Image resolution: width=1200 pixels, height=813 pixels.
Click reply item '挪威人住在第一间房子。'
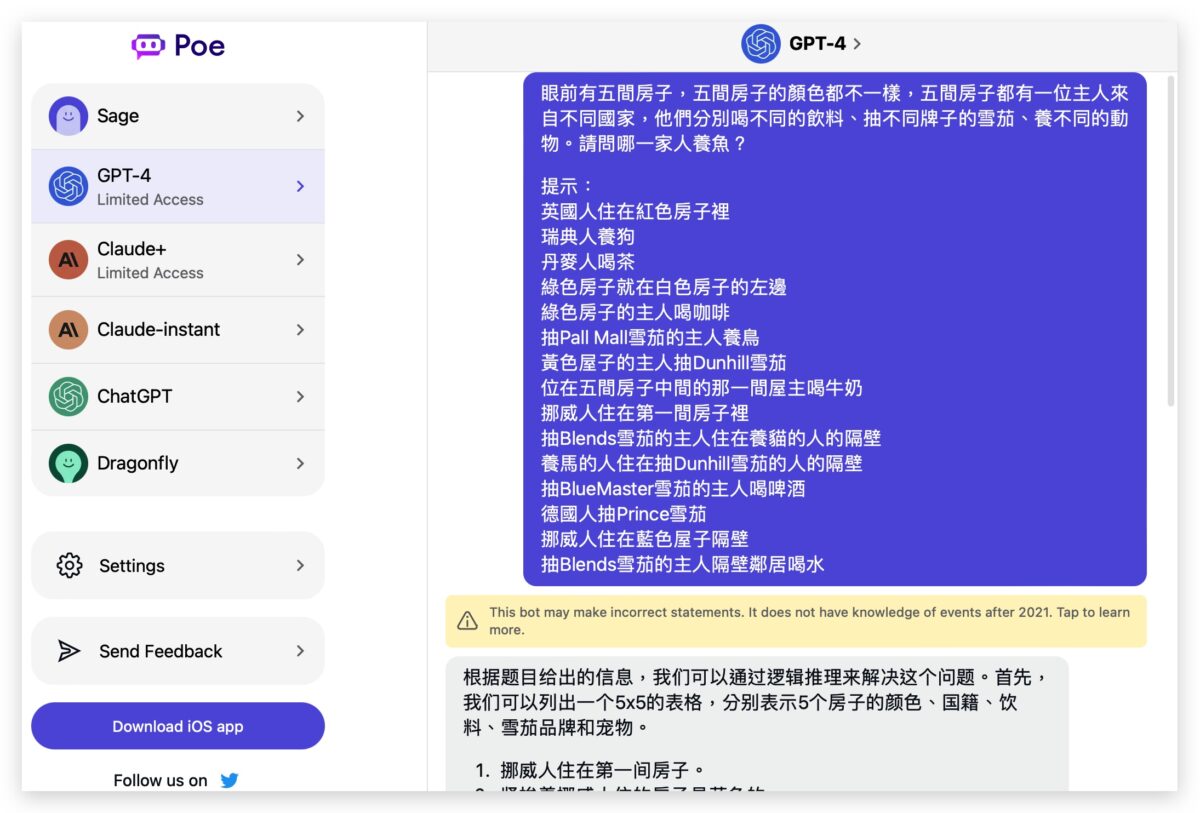click(603, 771)
